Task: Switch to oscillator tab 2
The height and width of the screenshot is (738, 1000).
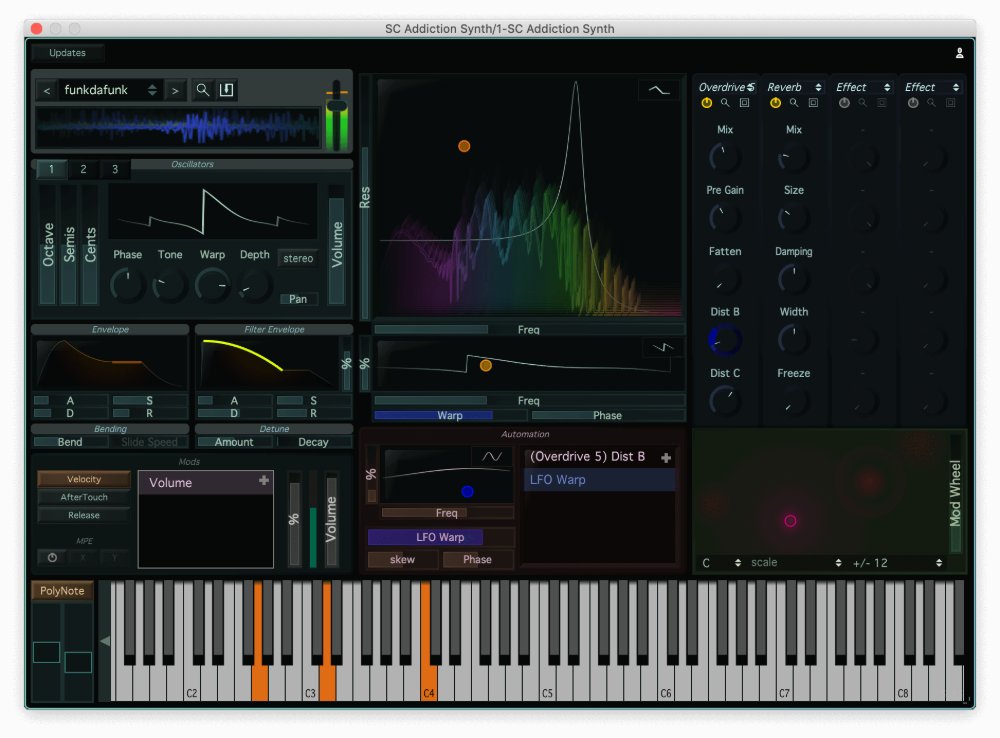Action: (x=83, y=170)
